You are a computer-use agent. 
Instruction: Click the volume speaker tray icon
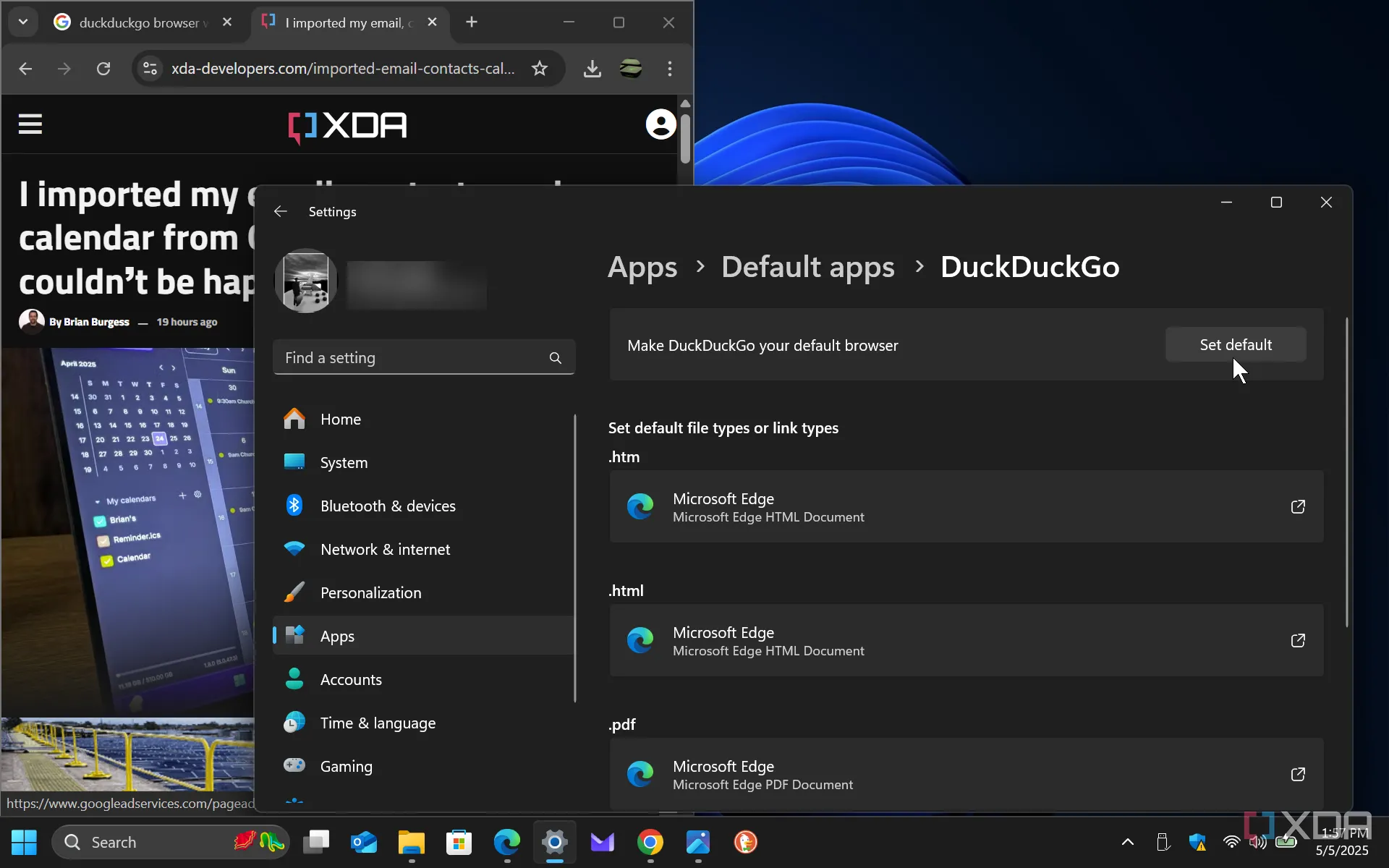click(1258, 842)
